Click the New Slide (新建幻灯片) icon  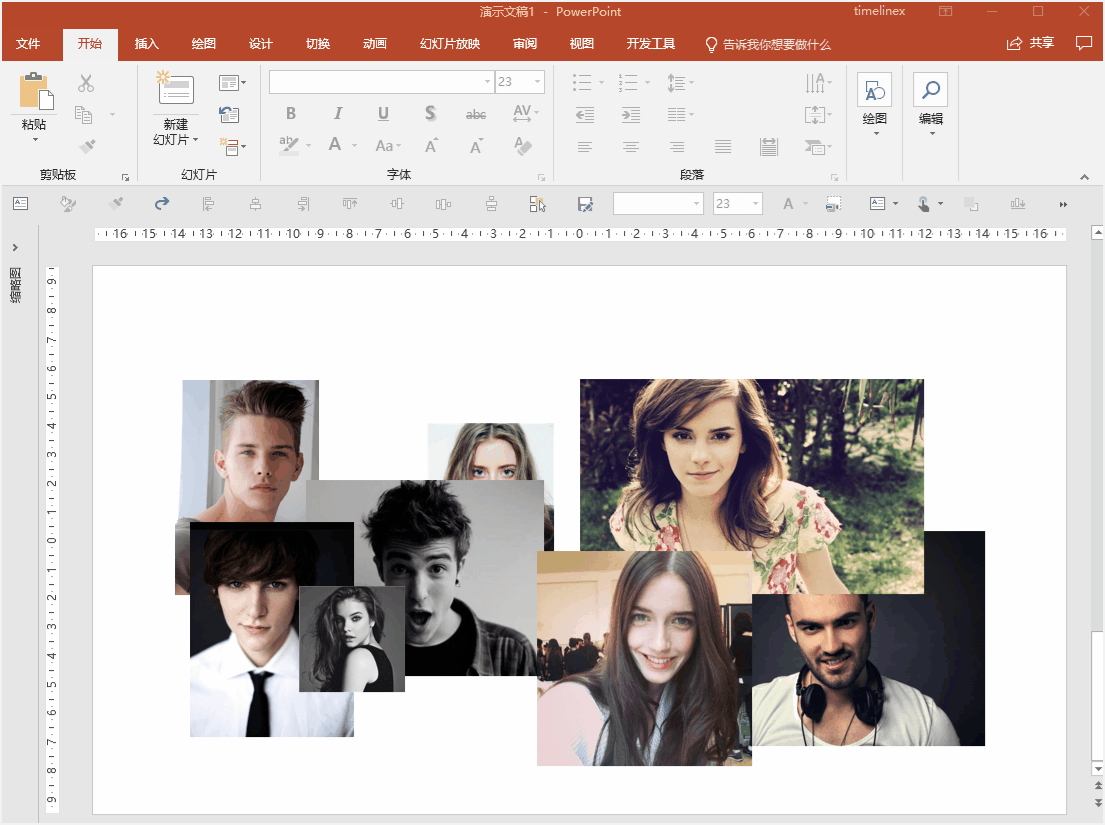point(176,89)
